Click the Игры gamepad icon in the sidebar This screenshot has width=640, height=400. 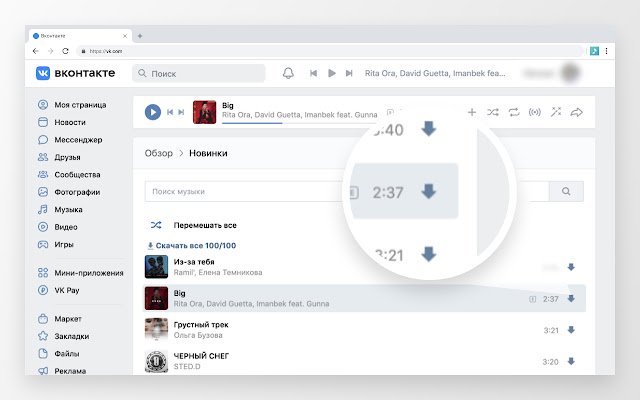click(x=42, y=244)
